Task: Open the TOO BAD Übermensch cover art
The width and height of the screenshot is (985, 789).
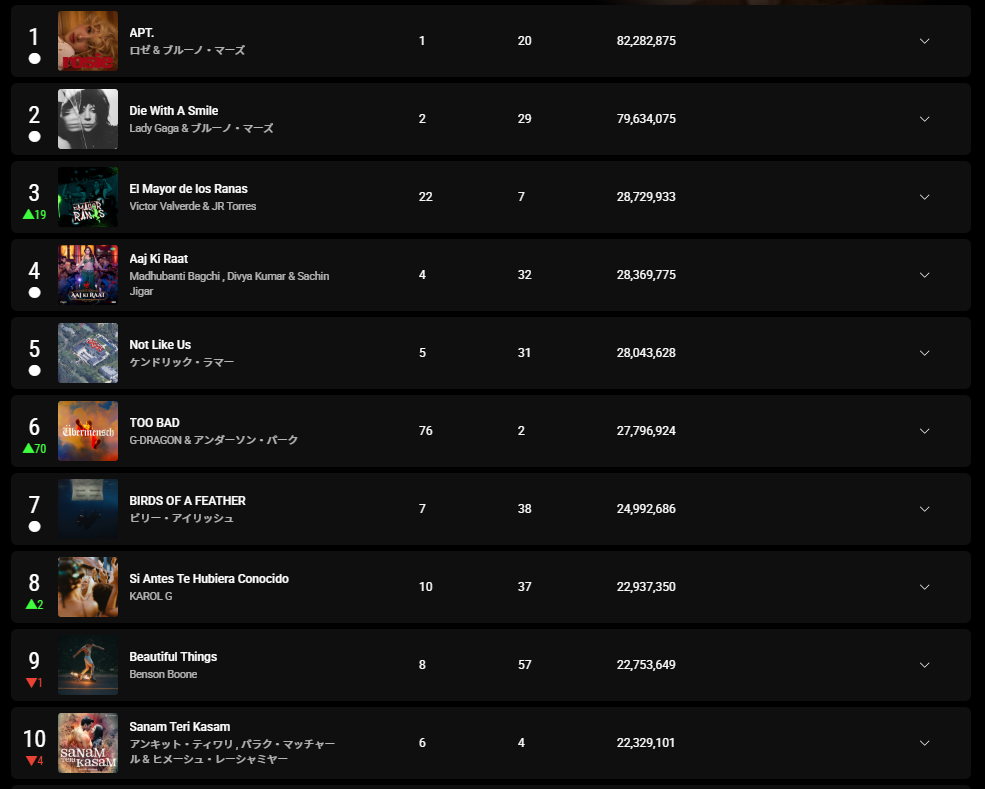Action: [88, 430]
